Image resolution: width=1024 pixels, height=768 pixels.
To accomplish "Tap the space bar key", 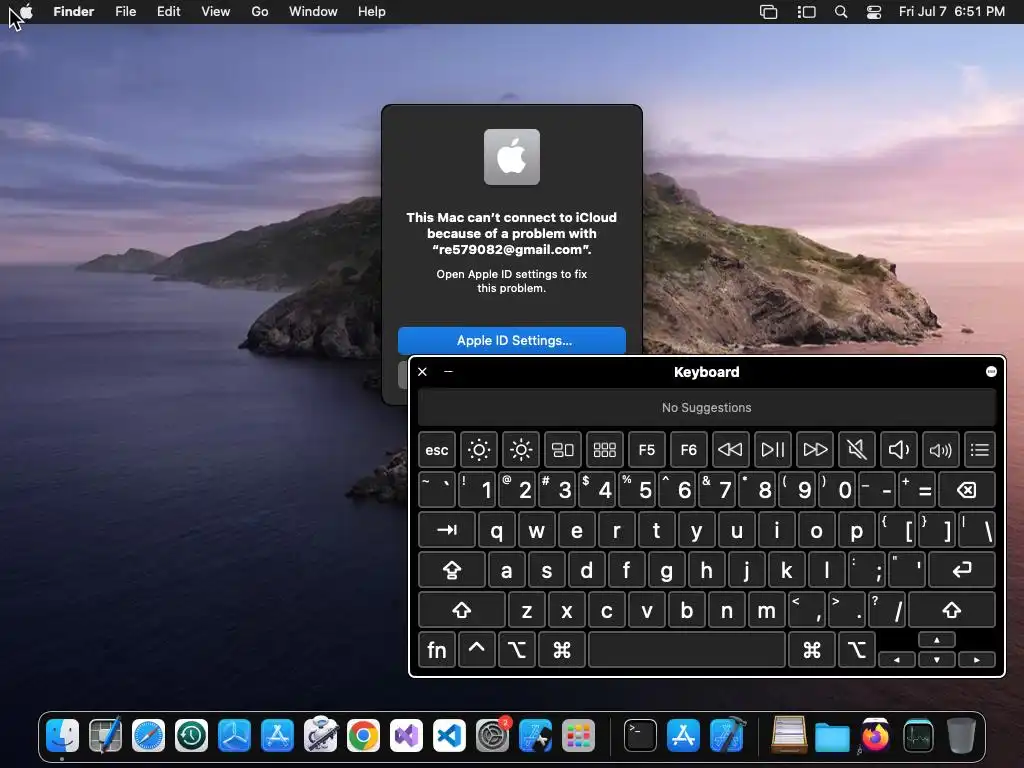I will pyautogui.click(x=687, y=650).
